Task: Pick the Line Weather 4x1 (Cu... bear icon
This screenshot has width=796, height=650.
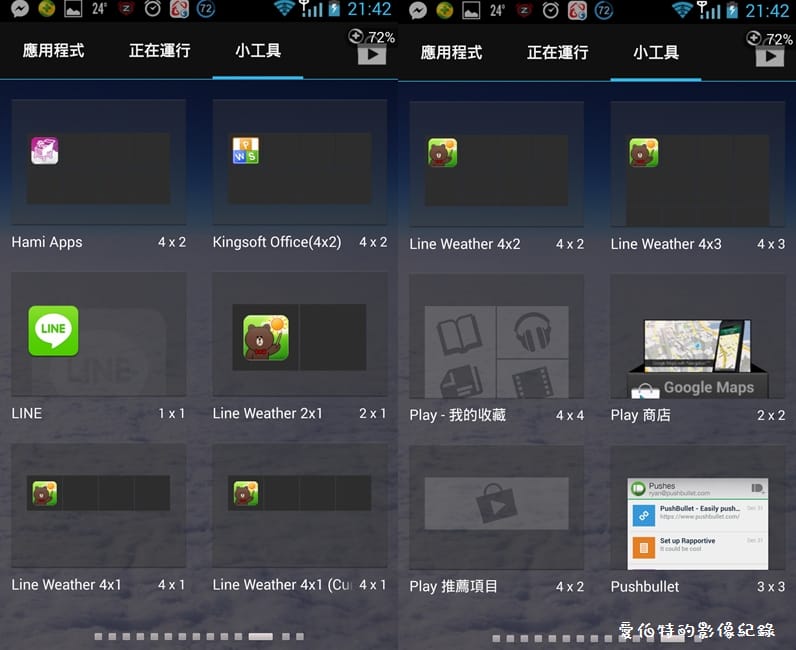Action: coord(246,493)
